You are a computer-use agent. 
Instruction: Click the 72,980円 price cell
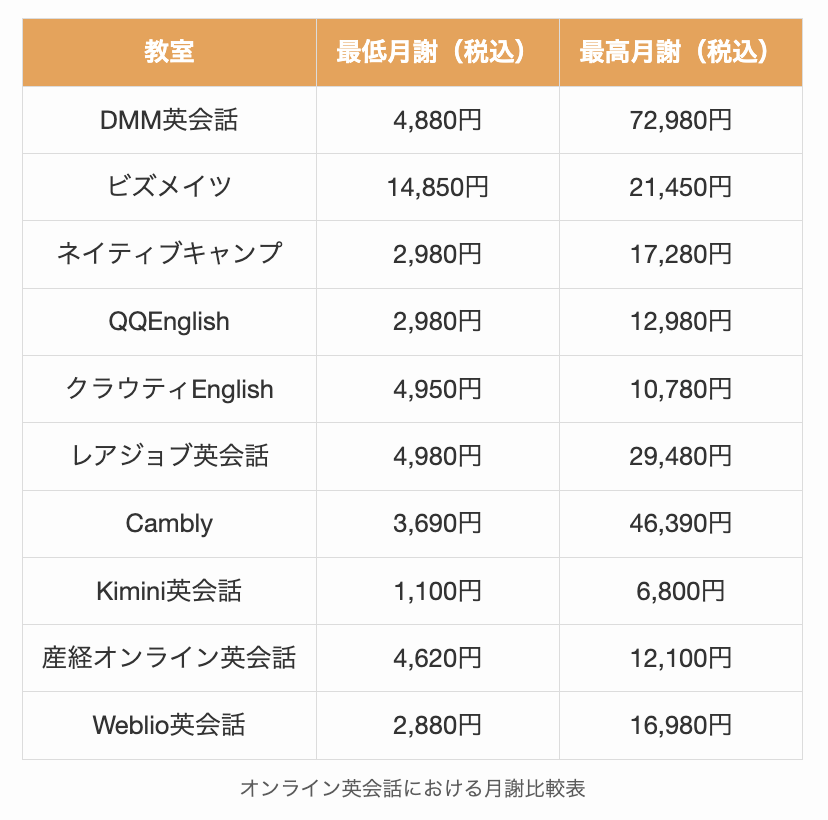[680, 120]
